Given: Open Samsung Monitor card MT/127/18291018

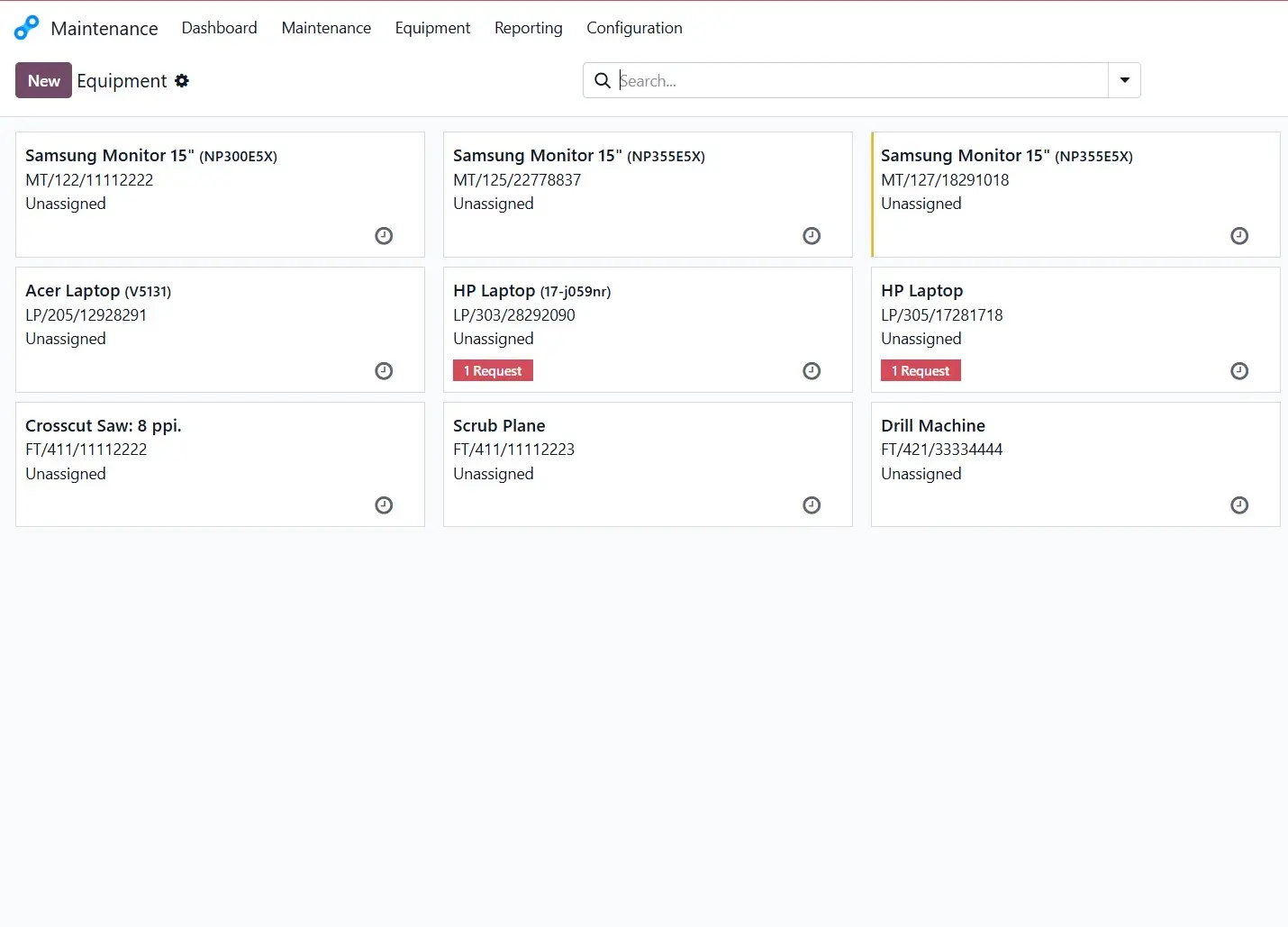Looking at the screenshot, I should coord(1075,195).
